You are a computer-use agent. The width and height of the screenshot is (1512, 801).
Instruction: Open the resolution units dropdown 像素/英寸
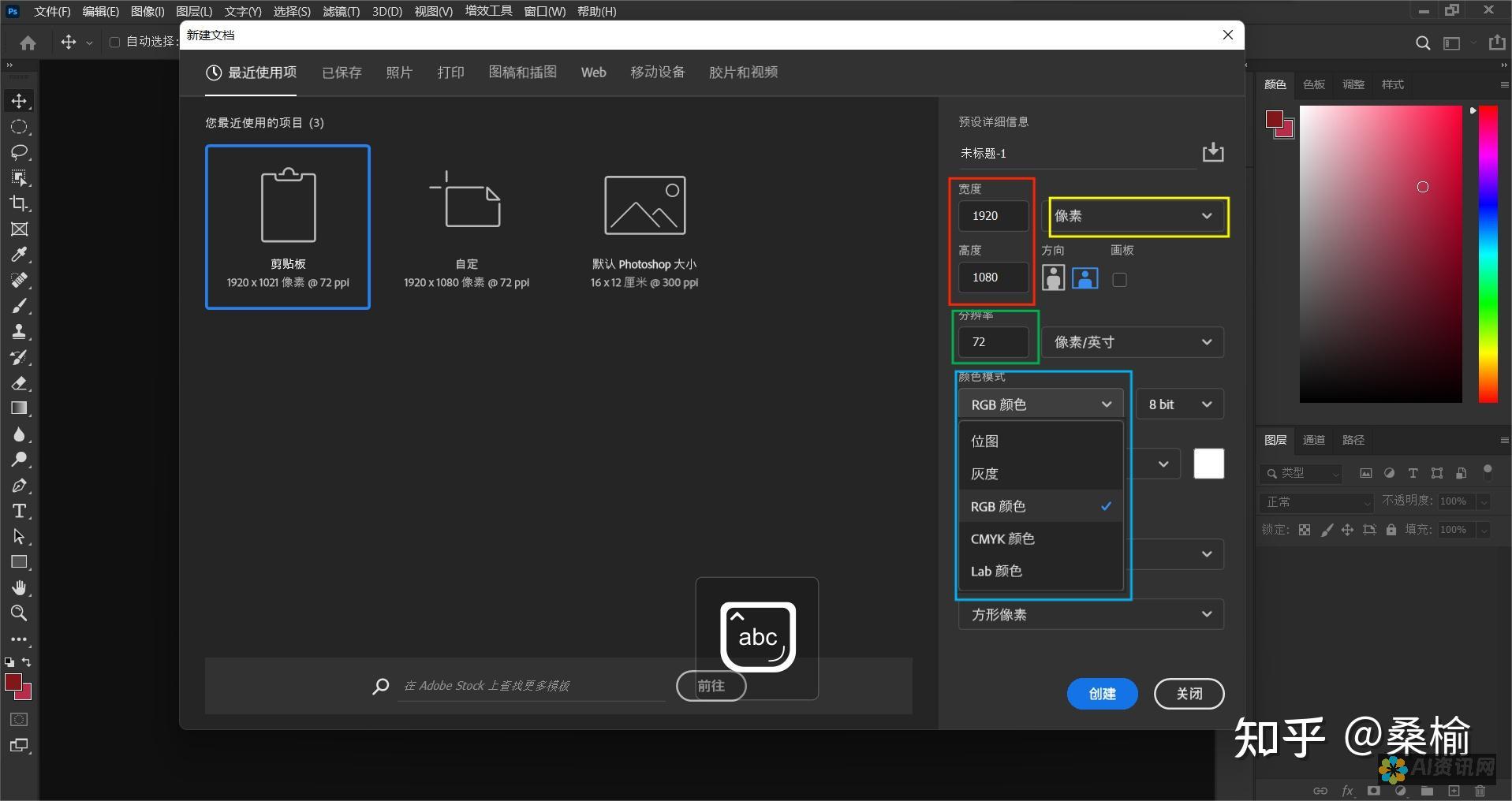[x=1133, y=342]
